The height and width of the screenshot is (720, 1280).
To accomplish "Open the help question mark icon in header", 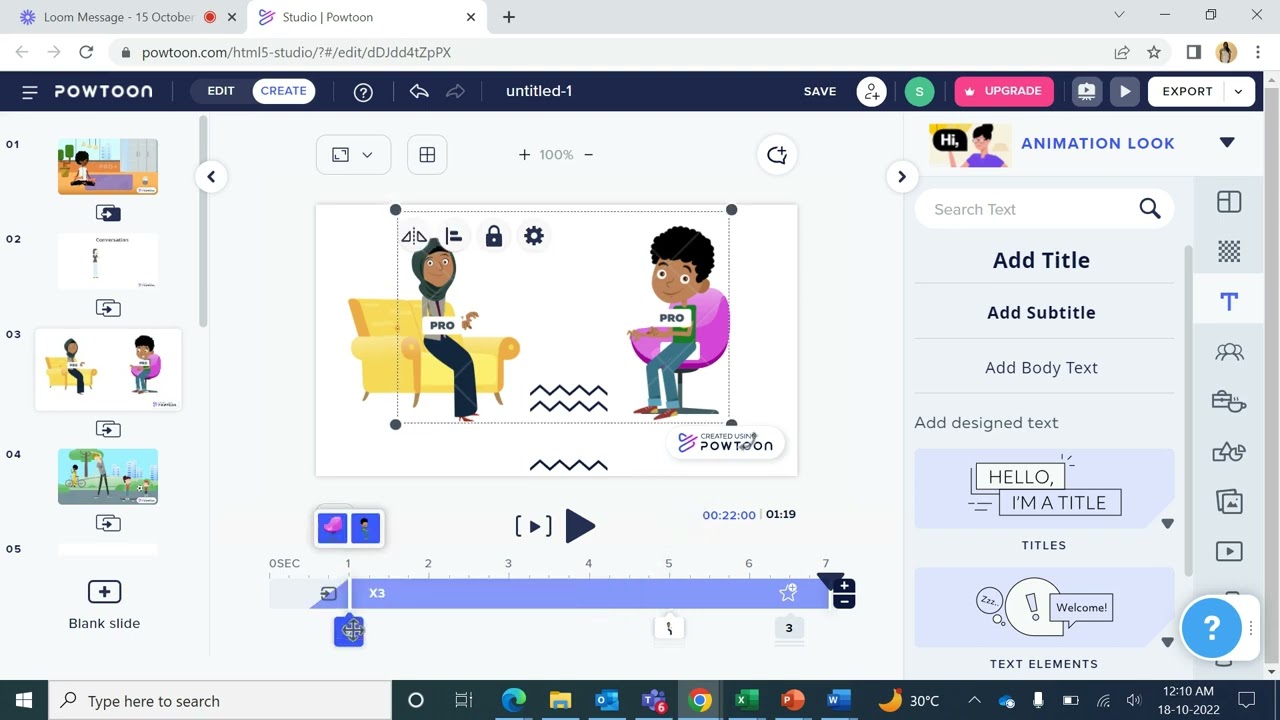I will click(x=363, y=92).
